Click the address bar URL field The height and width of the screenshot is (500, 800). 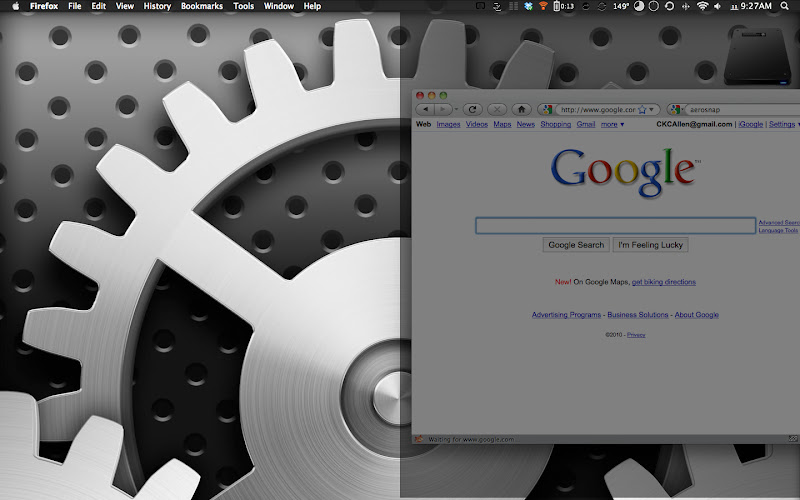pyautogui.click(x=597, y=110)
